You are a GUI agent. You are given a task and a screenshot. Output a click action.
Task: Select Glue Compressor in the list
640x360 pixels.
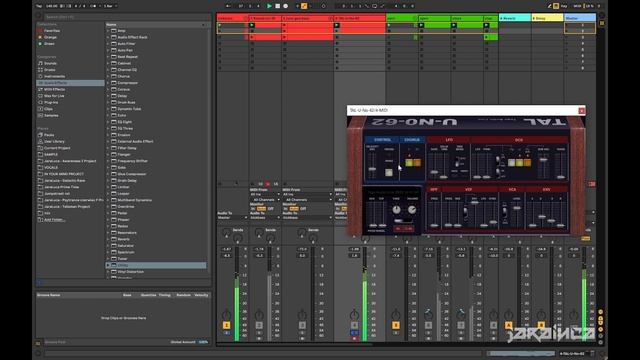[x=131, y=174]
